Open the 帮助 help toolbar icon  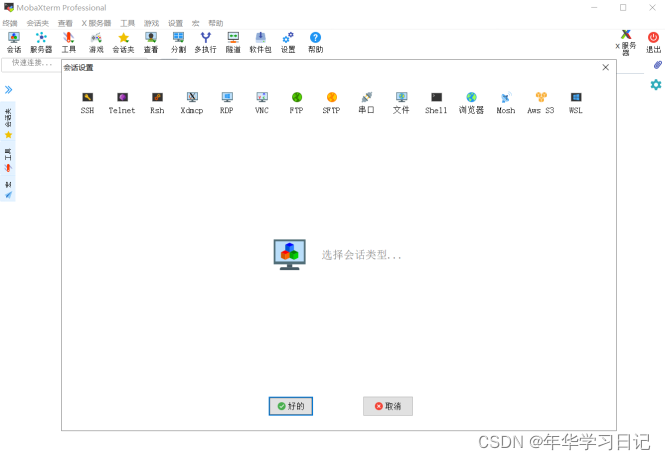[x=316, y=42]
